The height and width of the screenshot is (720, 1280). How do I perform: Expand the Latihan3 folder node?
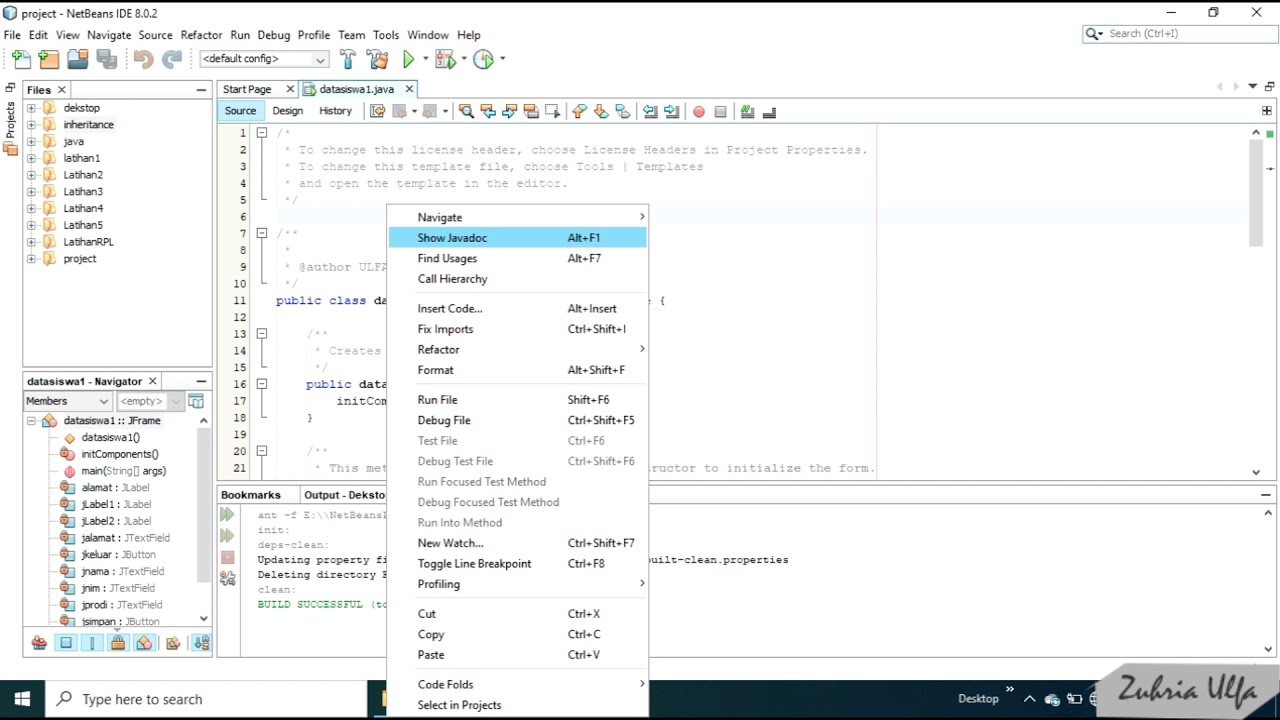tap(31, 192)
